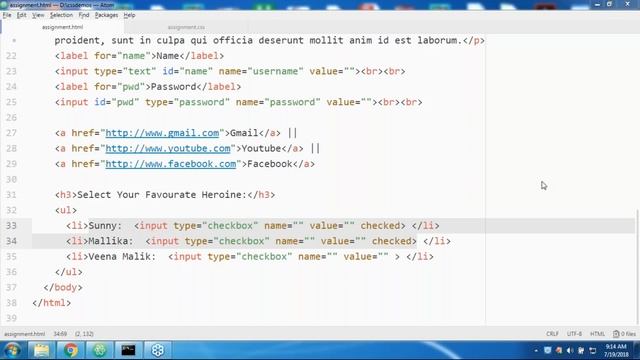The height and width of the screenshot is (360, 640).
Task: Open the Packages menu
Action: tap(106, 15)
